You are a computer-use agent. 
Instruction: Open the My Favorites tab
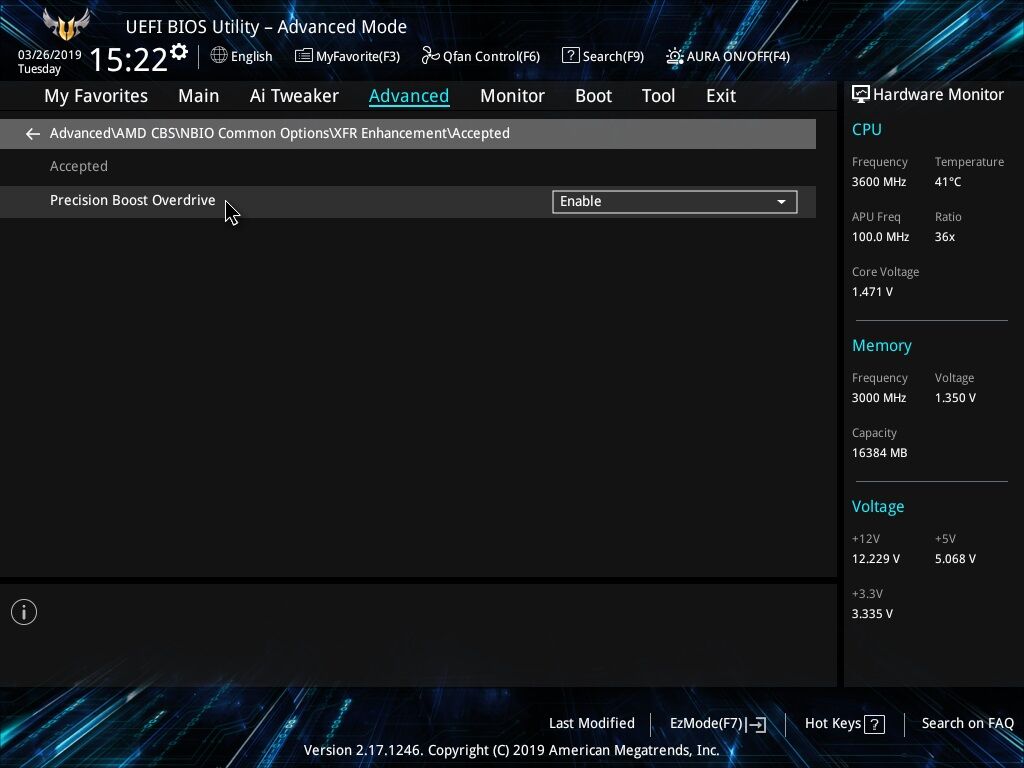click(96, 96)
